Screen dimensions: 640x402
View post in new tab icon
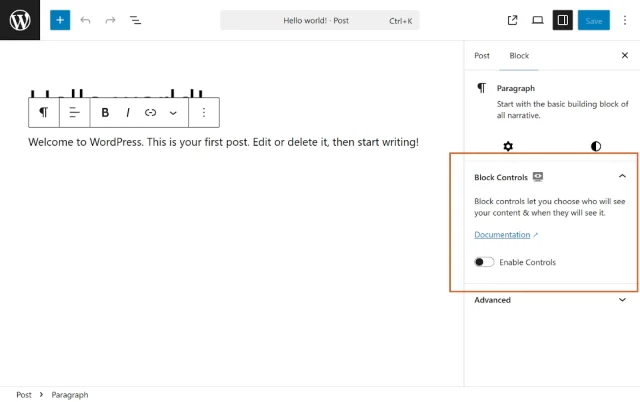click(x=512, y=20)
